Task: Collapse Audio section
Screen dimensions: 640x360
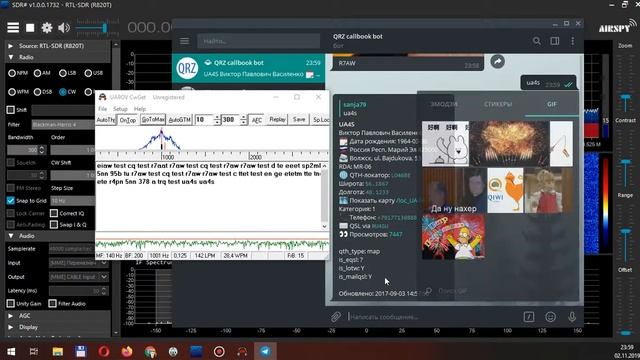Action: [11, 236]
